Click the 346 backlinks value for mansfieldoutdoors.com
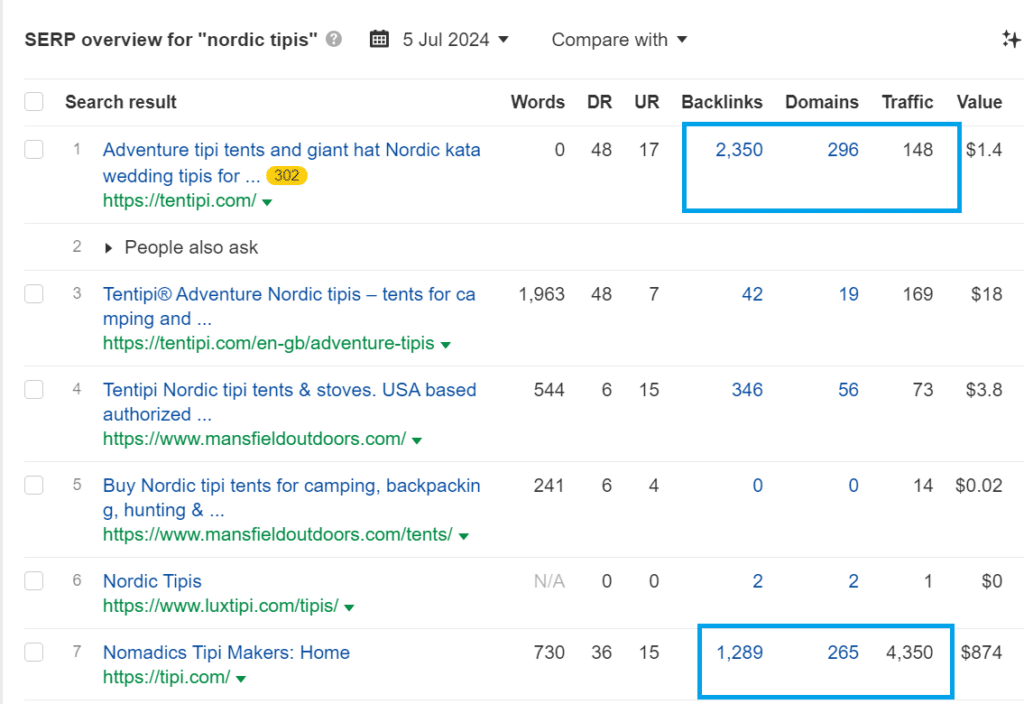The image size is (1024, 704). pyautogui.click(x=746, y=390)
